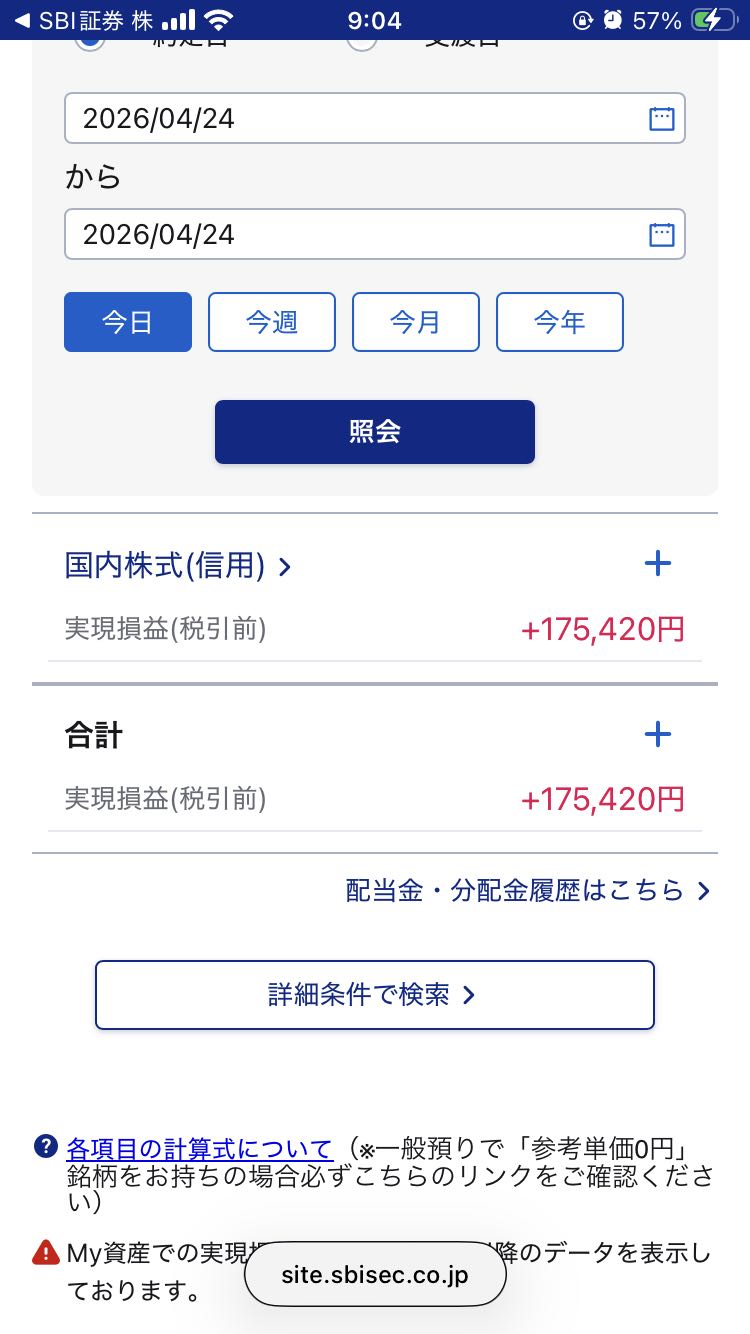
Task: Tap the start date input field
Action: (350, 119)
